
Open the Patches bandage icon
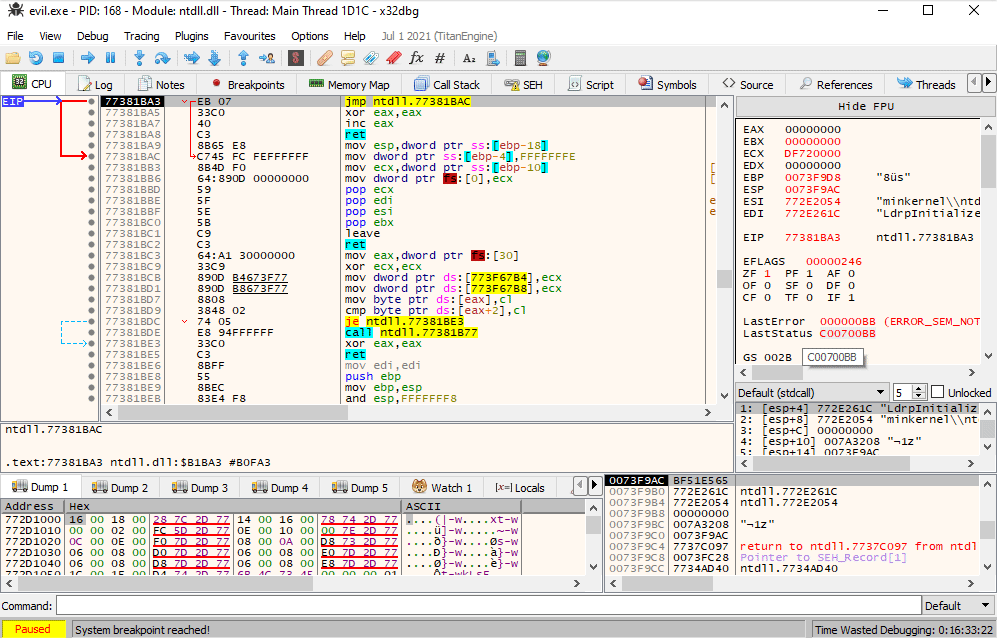pos(324,59)
